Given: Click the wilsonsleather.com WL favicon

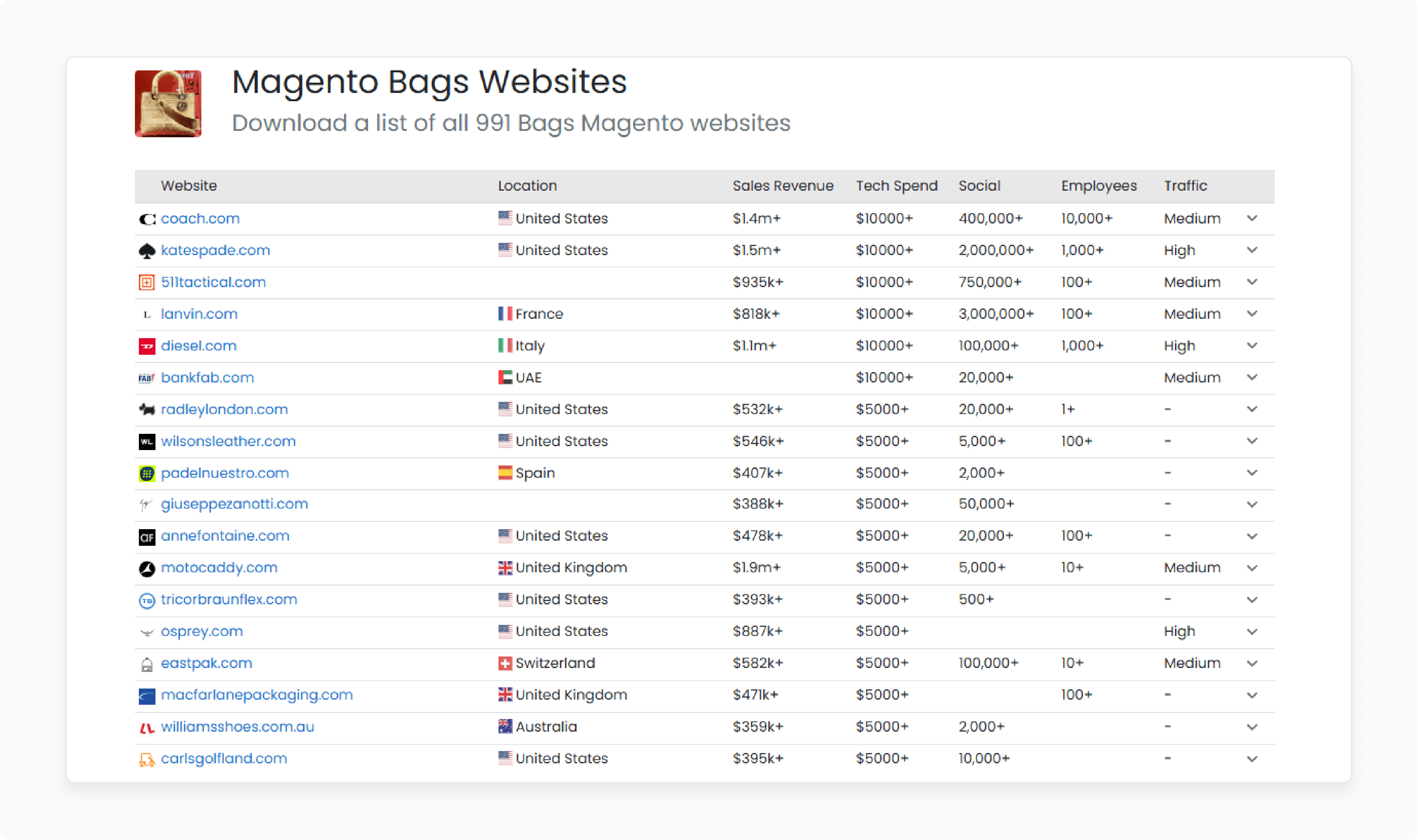Looking at the screenshot, I should (147, 441).
